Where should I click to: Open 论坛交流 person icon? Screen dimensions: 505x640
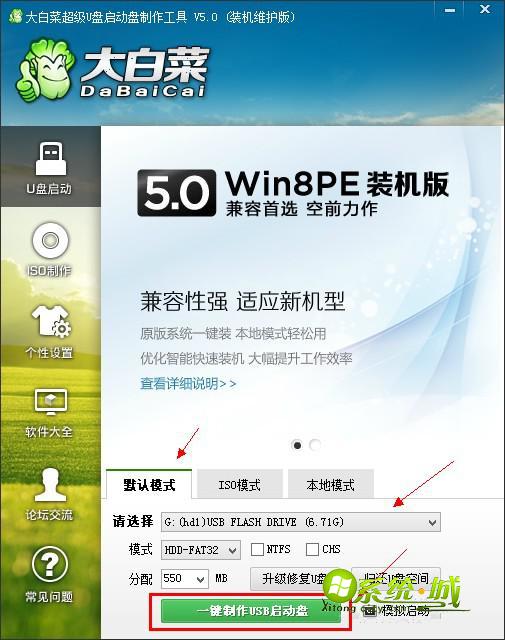tap(50, 485)
